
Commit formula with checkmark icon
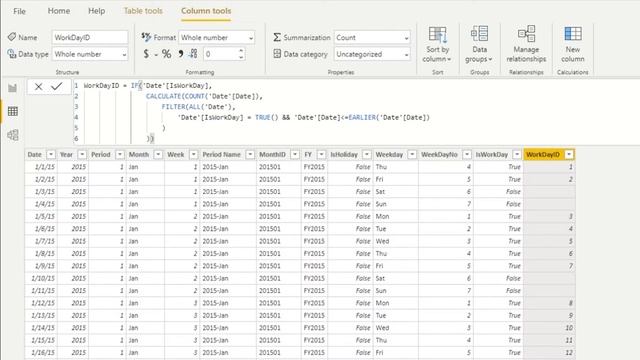tap(57, 86)
